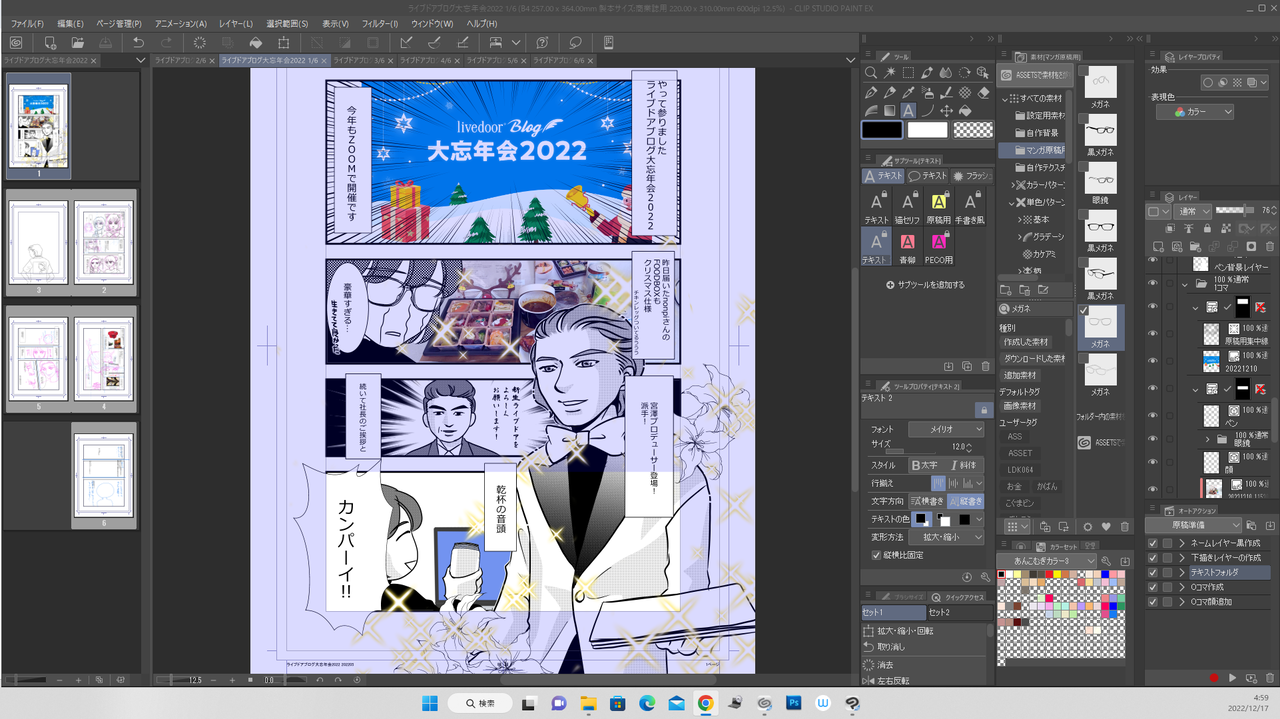1280x719 pixels.
Task: Open the 変形方法 拡大・縮小 dropdown
Action: pyautogui.click(x=945, y=537)
